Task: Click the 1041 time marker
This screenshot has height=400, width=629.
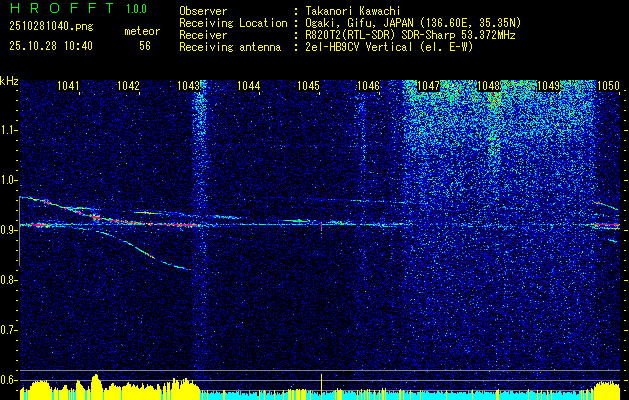Action: [x=68, y=85]
